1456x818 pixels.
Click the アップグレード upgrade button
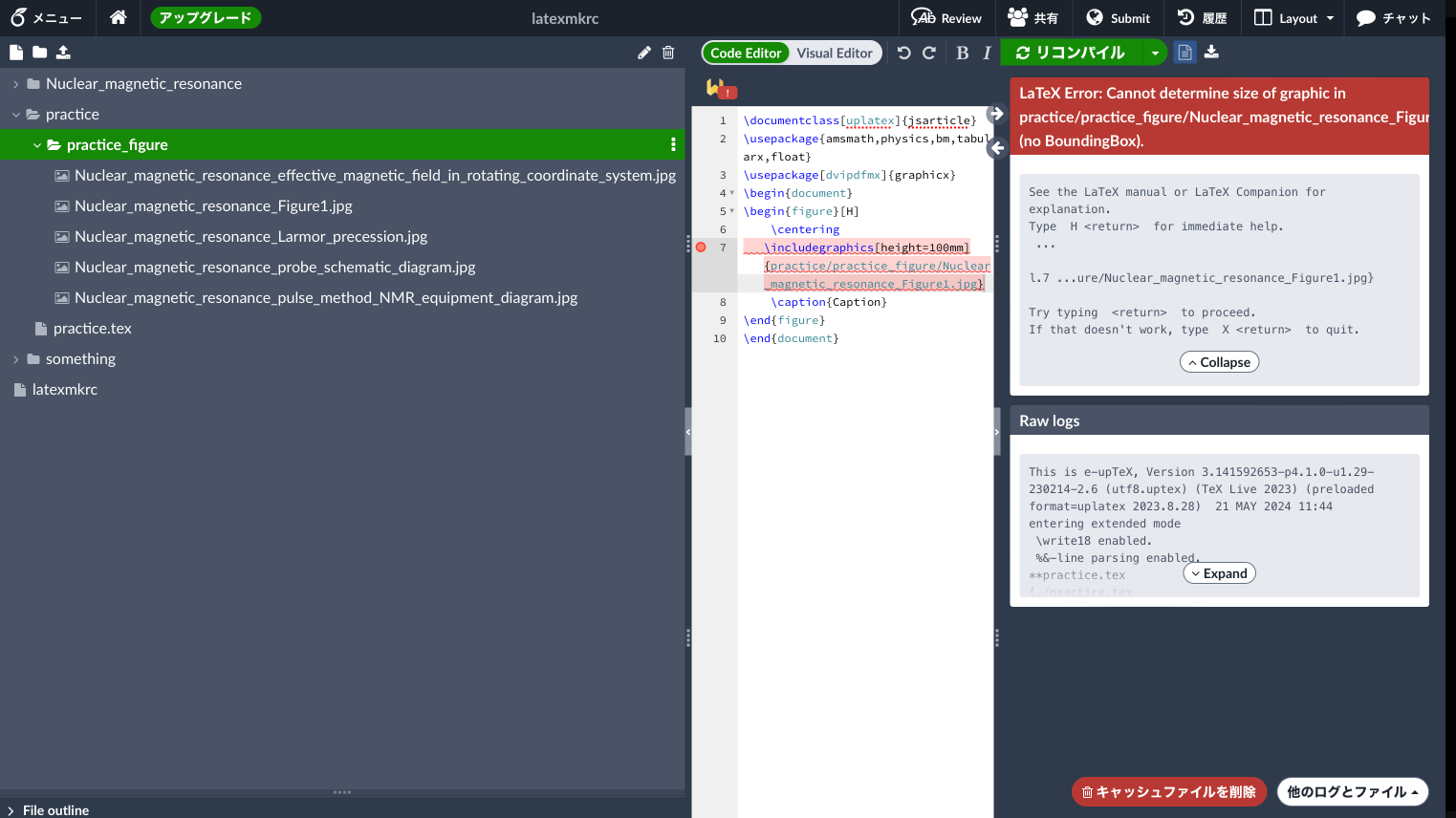(206, 17)
